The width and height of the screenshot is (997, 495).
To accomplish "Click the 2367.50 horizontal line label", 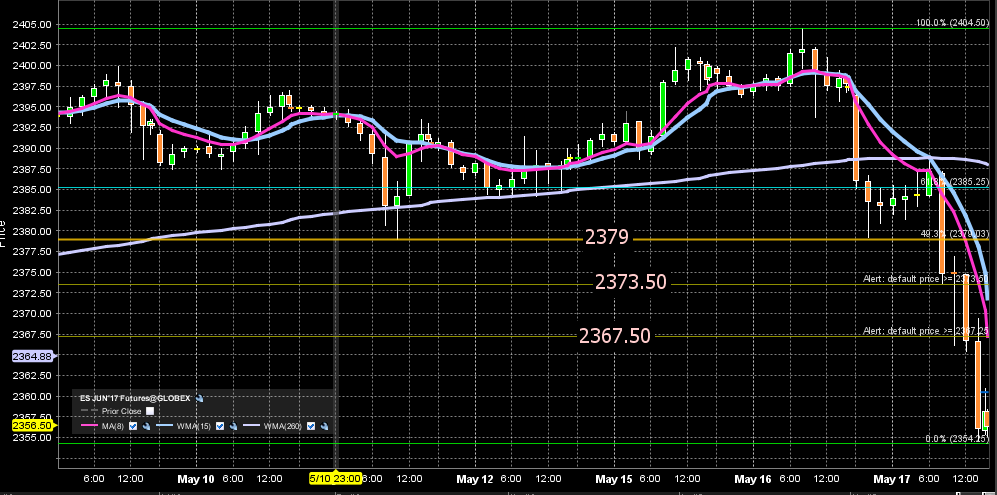I will (614, 335).
